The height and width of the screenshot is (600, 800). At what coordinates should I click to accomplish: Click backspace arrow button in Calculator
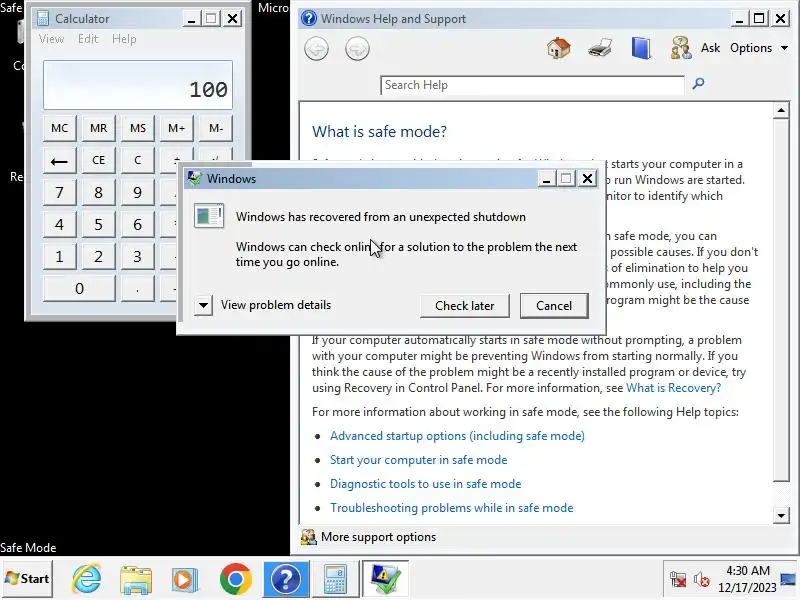pos(59,161)
